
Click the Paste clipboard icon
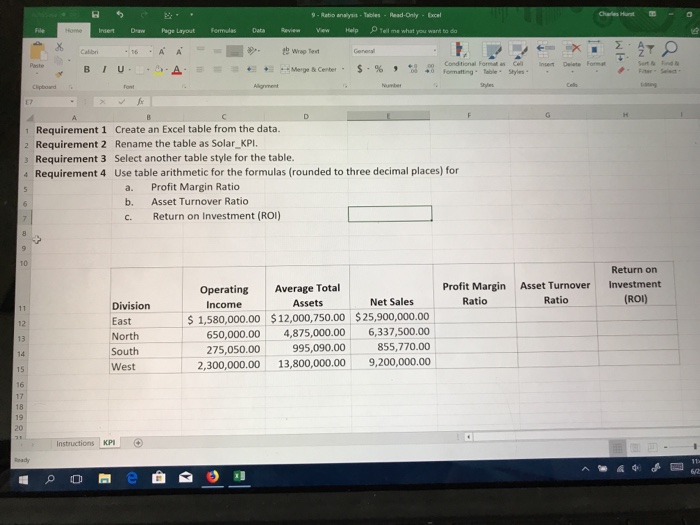click(x=38, y=52)
